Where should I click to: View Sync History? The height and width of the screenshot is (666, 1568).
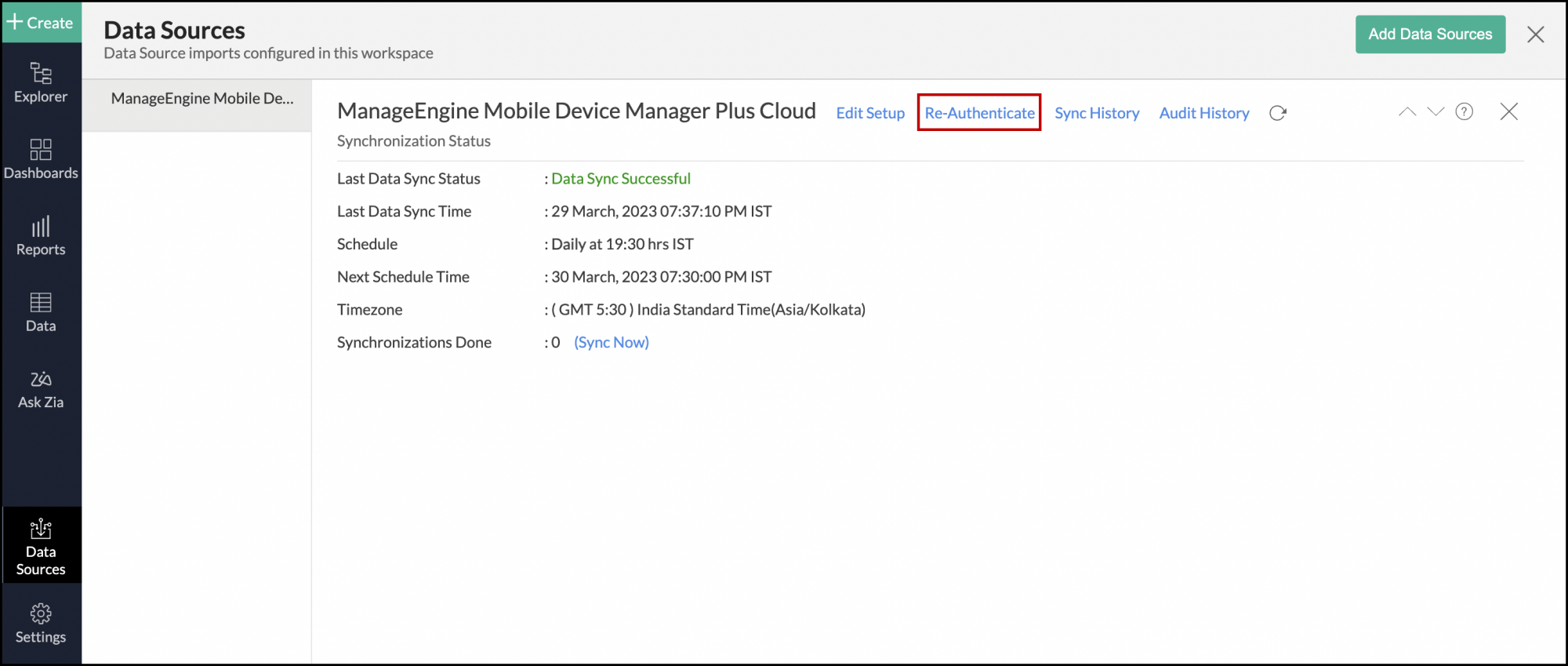1097,113
